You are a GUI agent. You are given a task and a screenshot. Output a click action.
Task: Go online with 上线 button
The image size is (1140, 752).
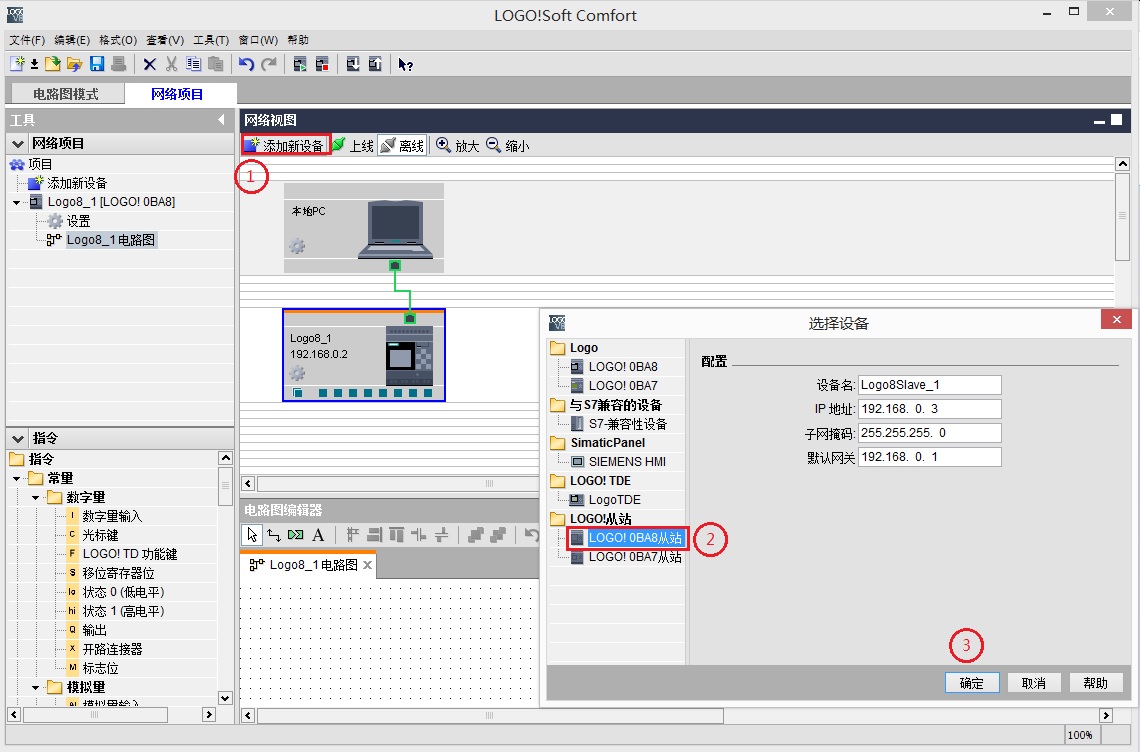tap(353, 145)
